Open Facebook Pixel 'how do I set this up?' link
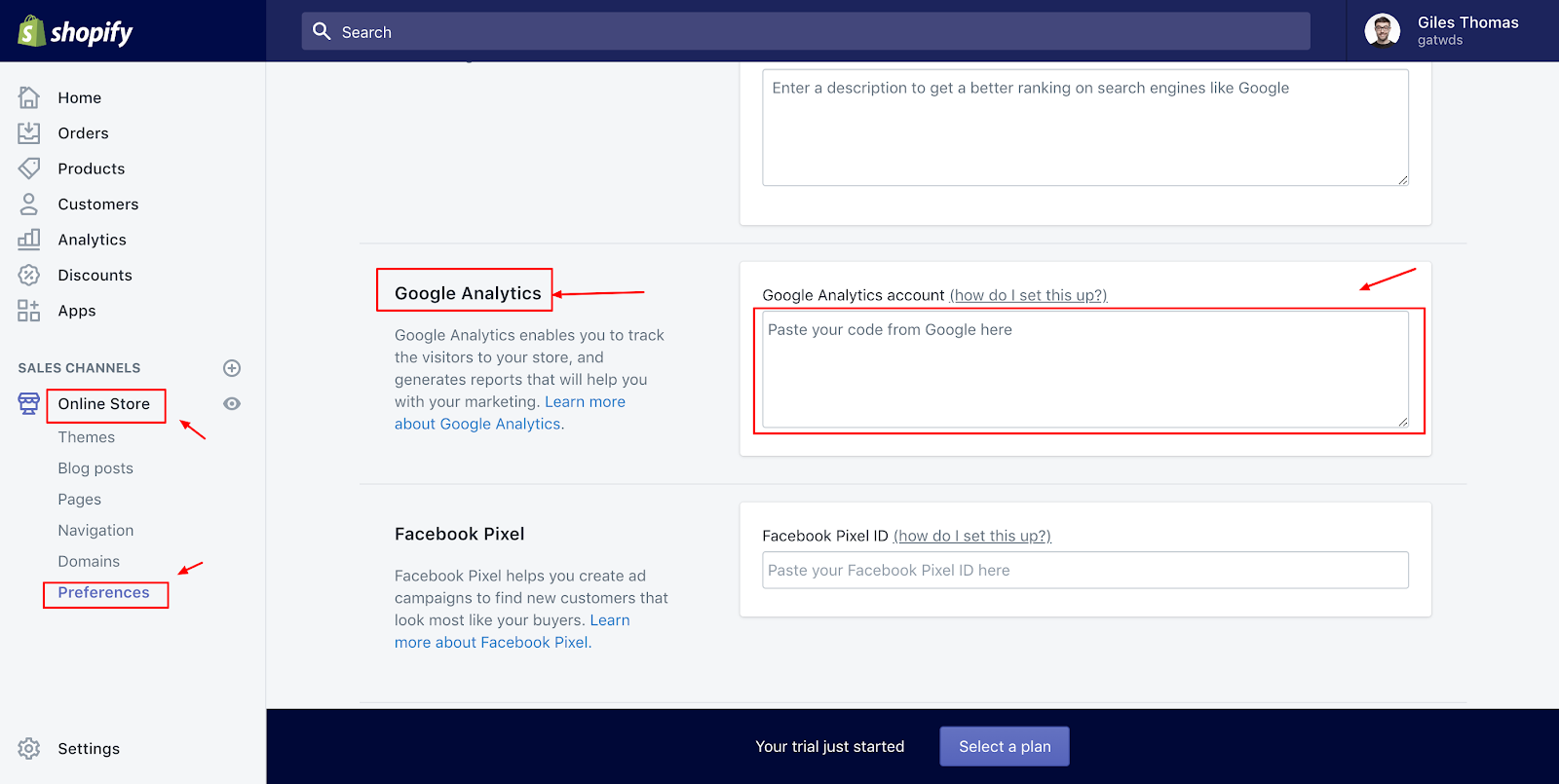 click(x=972, y=536)
